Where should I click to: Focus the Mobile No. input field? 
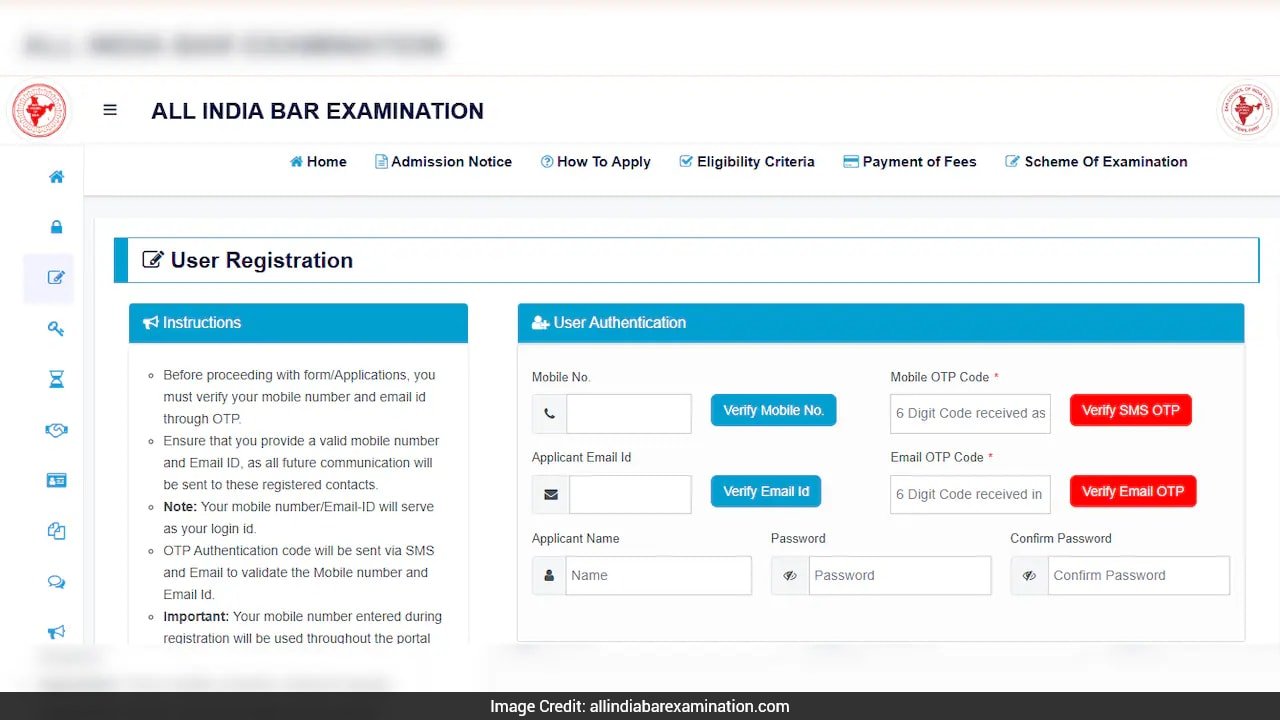pyautogui.click(x=629, y=414)
